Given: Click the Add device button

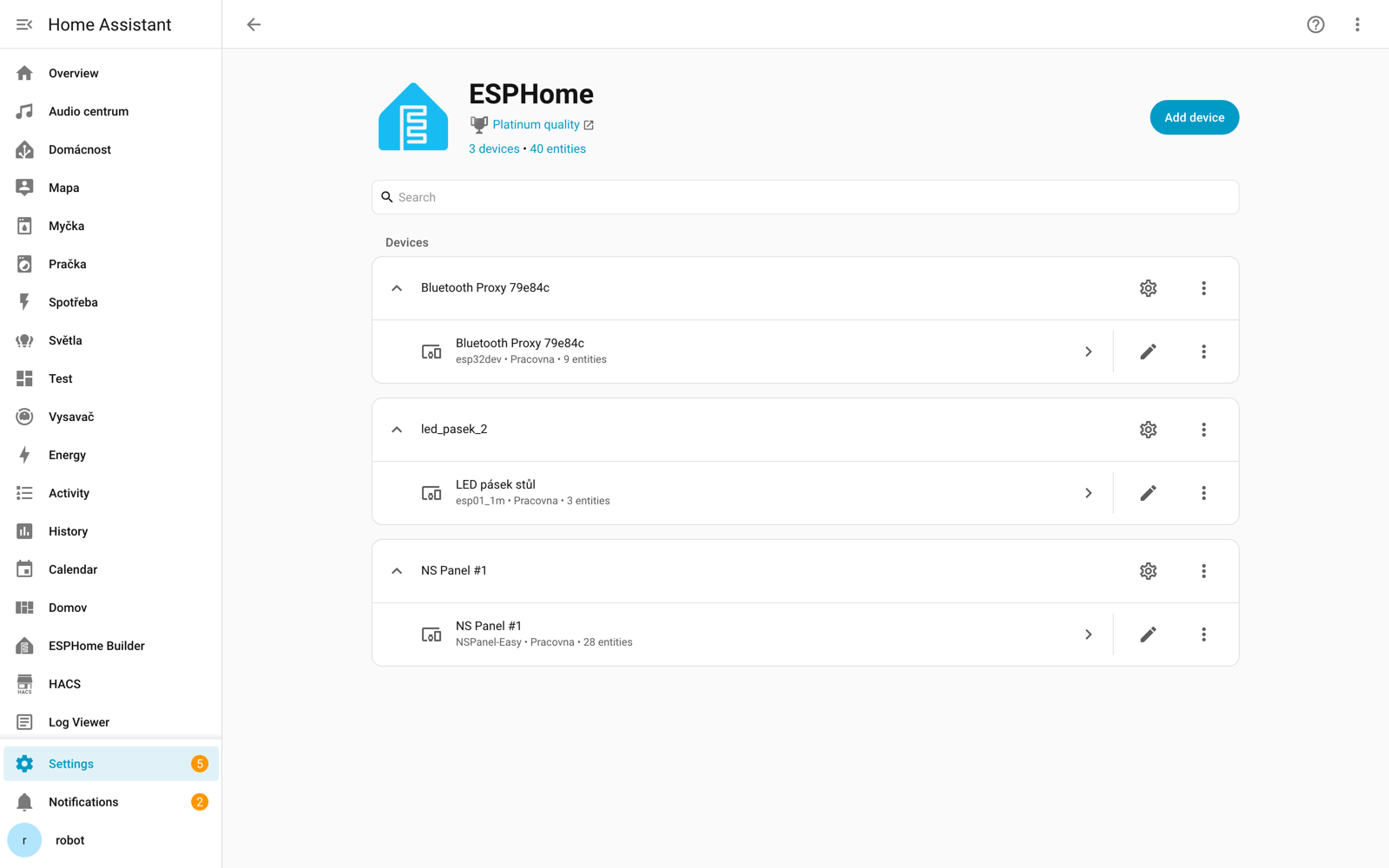Looking at the screenshot, I should (x=1195, y=117).
